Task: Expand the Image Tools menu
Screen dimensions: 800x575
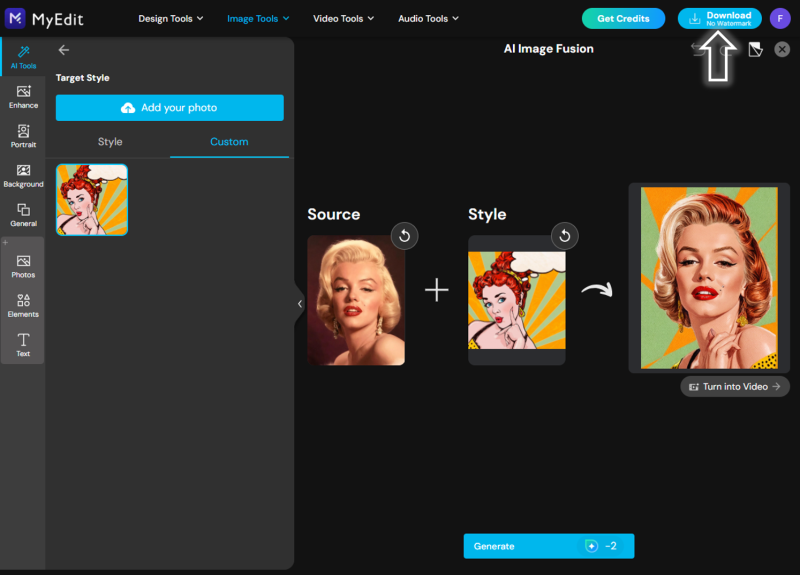Action: coord(258,19)
